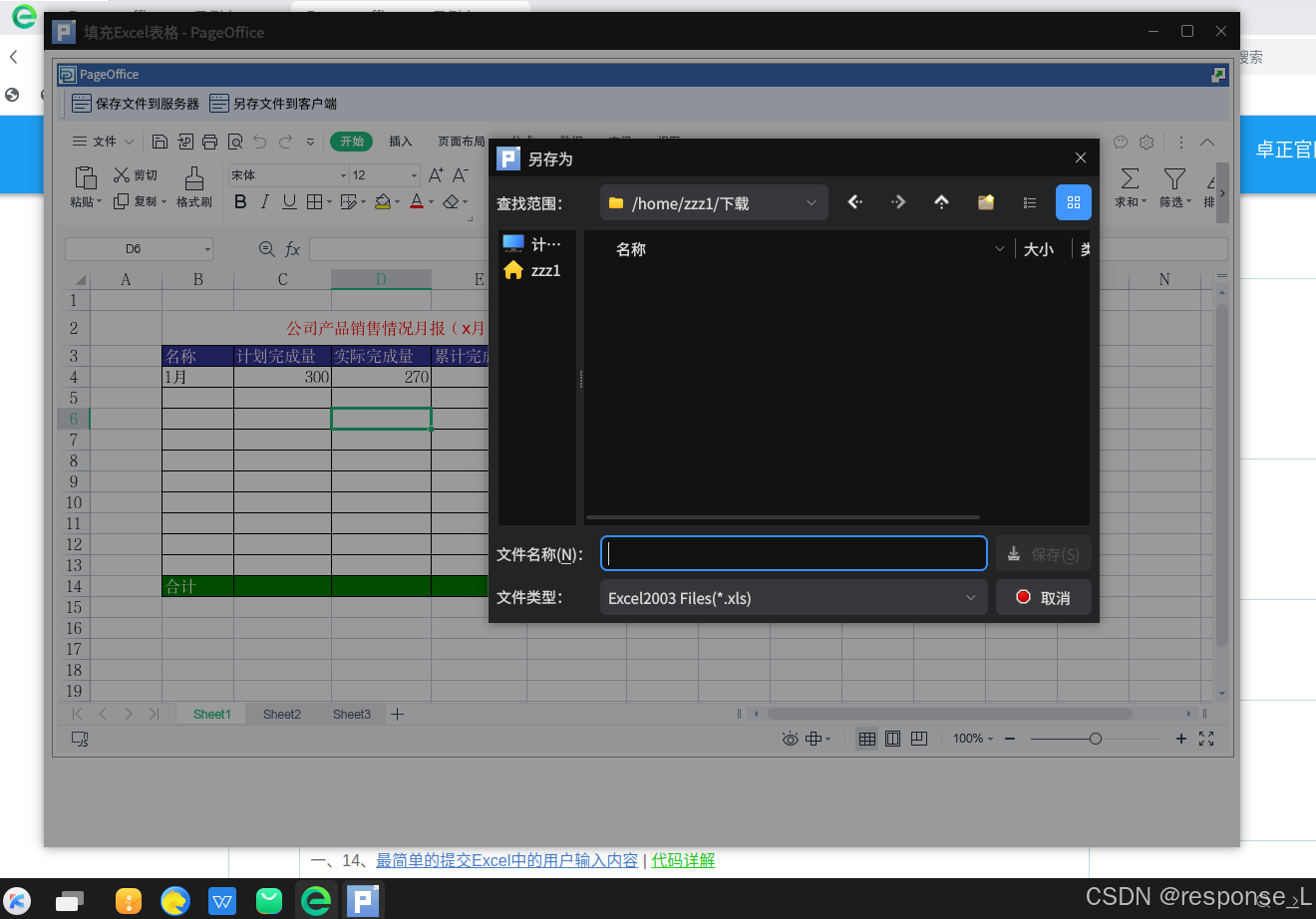
Task: Expand quick access toolbar customize arrow
Action: 310,142
